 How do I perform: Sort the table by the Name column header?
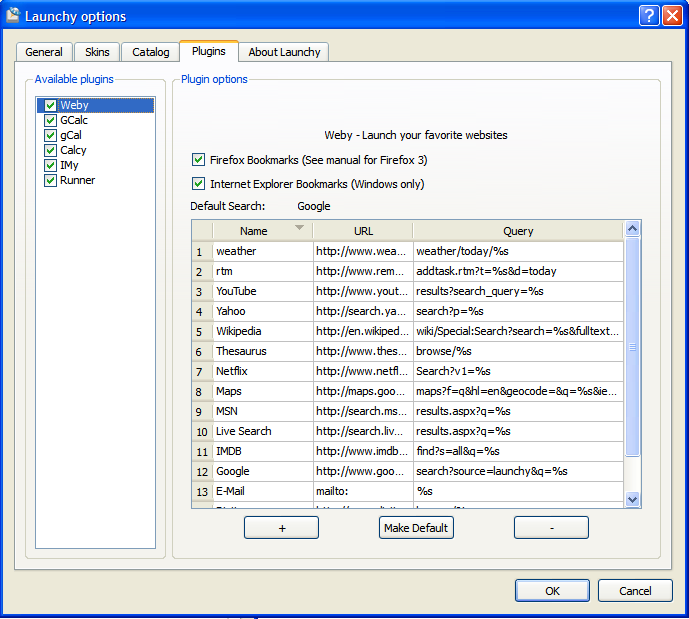(x=263, y=231)
